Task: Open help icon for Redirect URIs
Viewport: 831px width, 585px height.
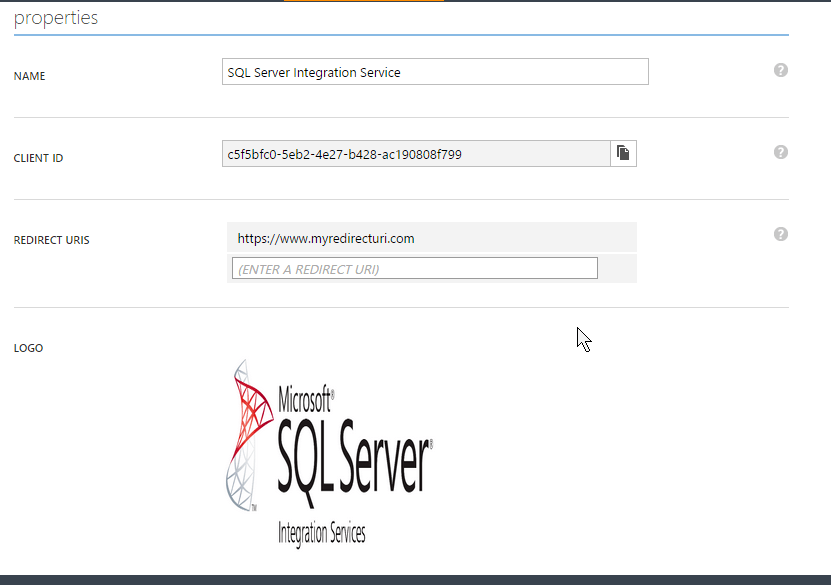Action: (x=781, y=234)
